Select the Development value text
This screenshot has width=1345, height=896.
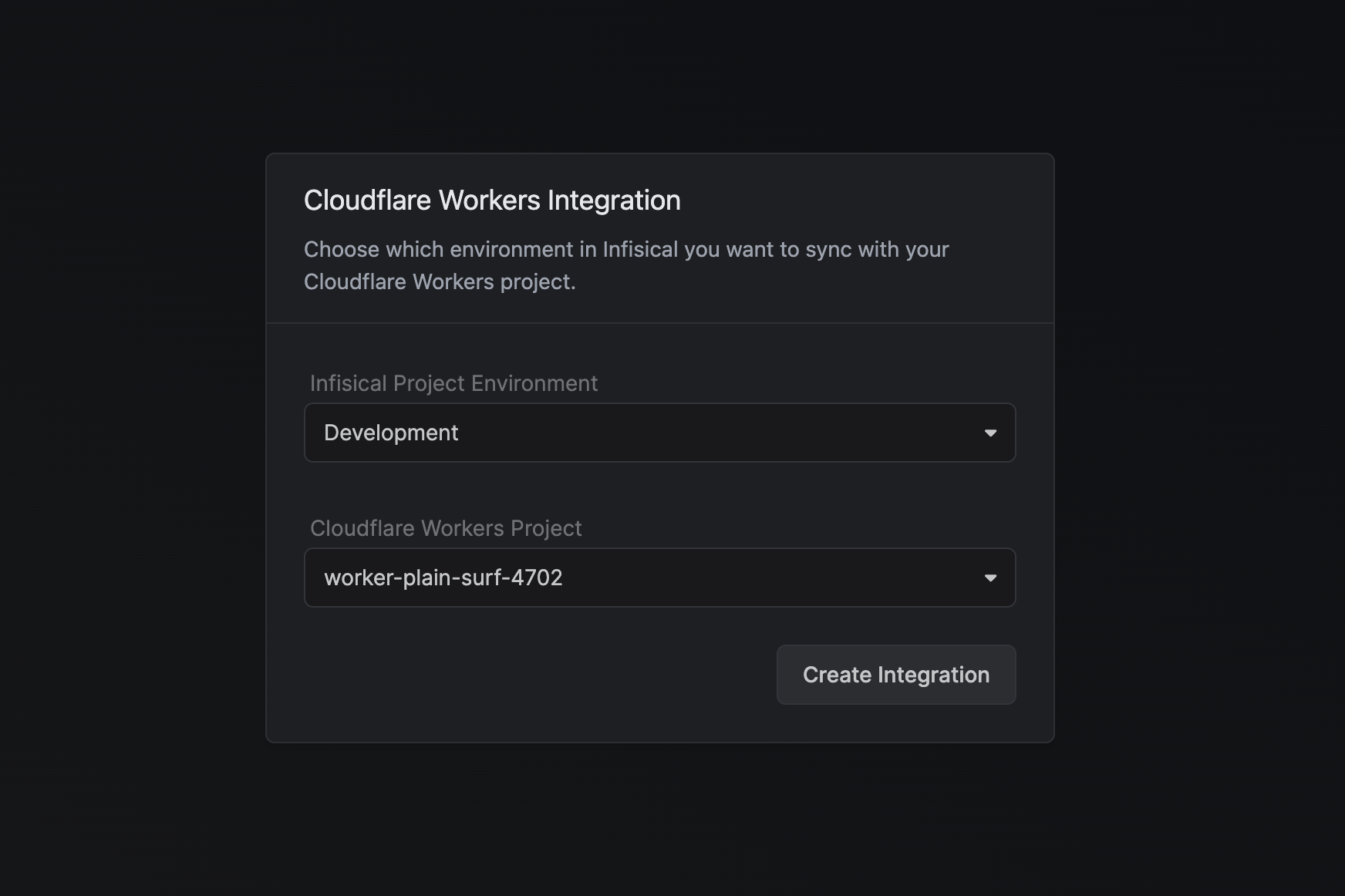391,433
